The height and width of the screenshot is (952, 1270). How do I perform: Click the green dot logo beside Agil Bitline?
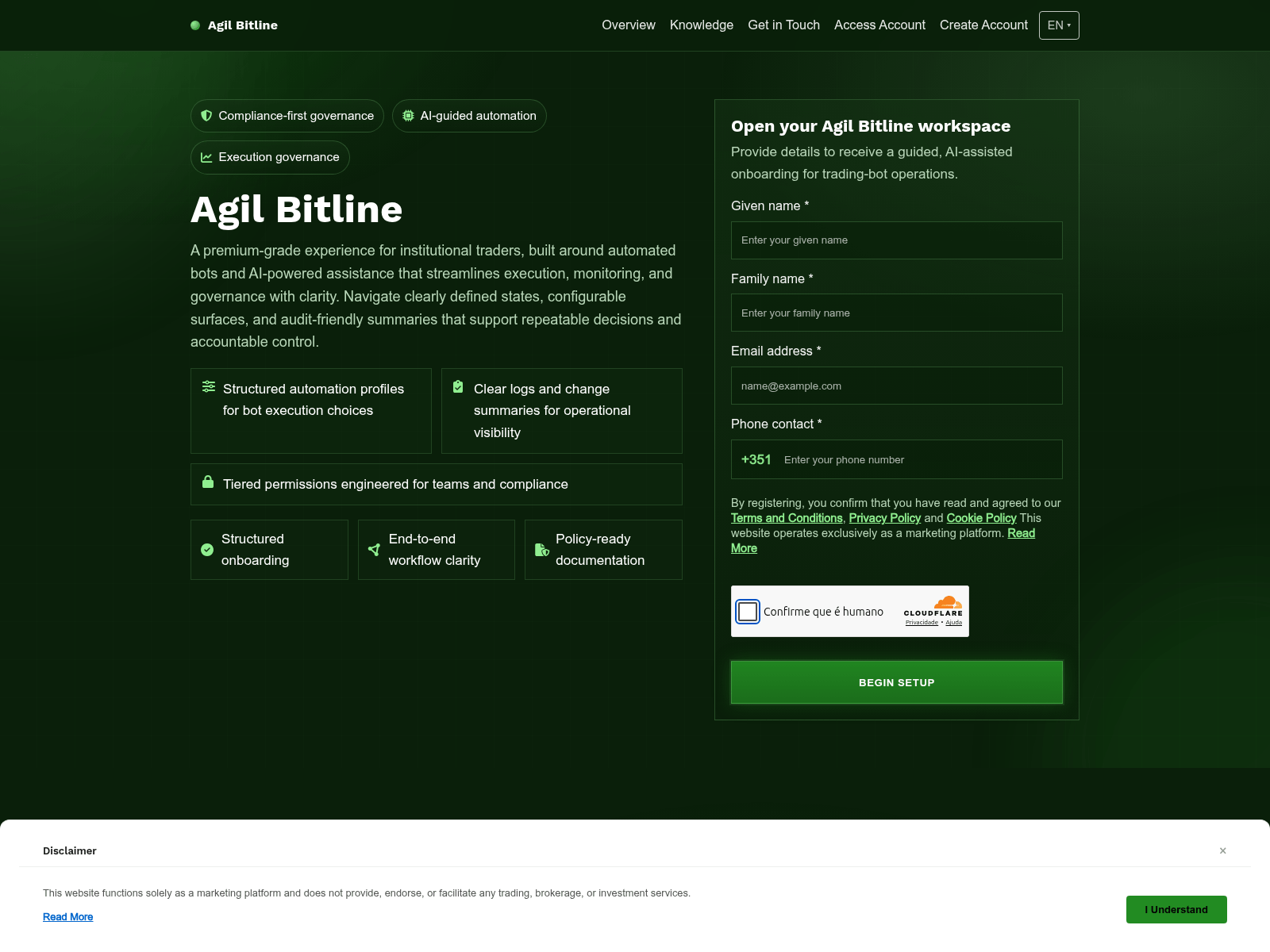[x=195, y=25]
